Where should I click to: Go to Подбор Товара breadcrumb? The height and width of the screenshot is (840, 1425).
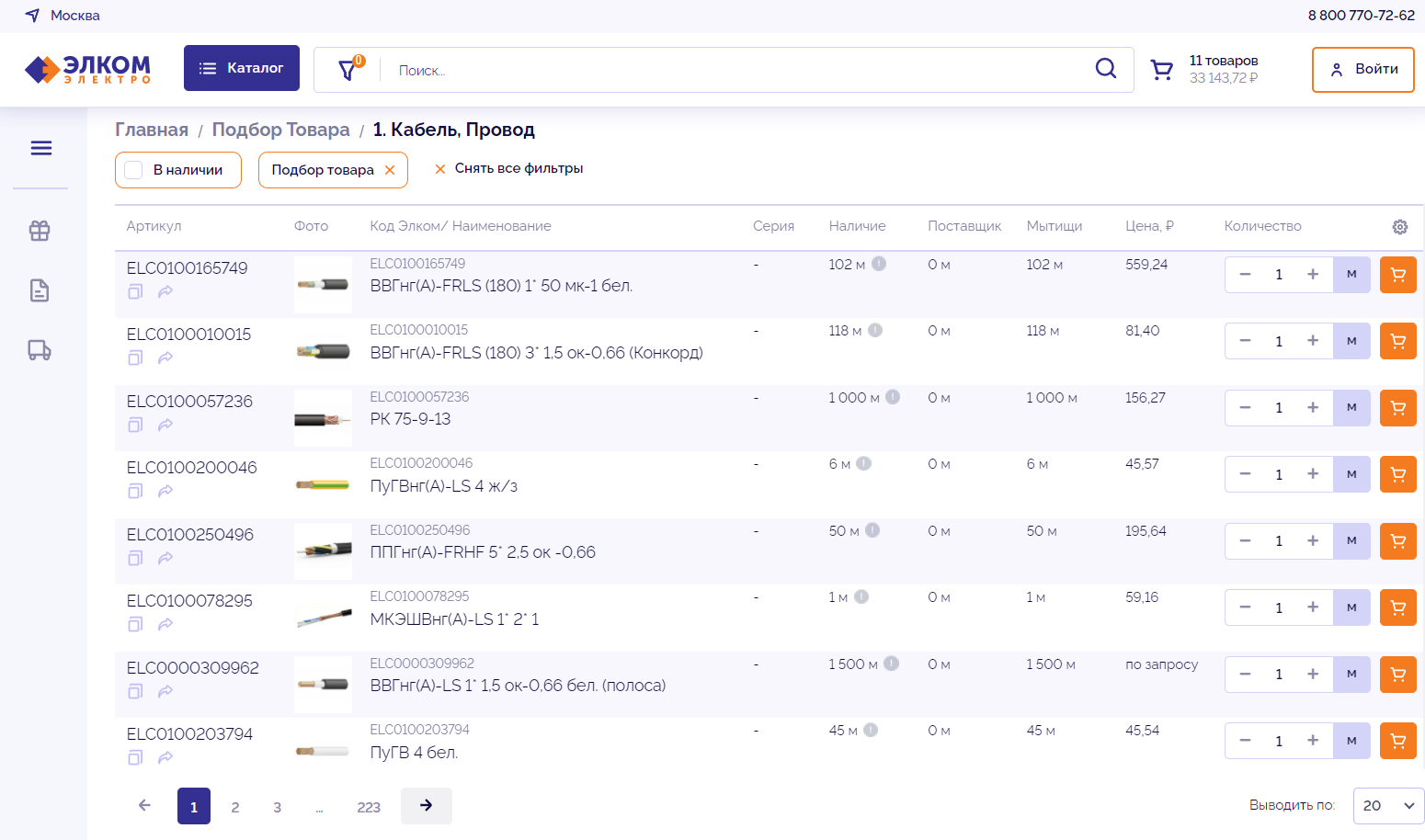tap(281, 130)
